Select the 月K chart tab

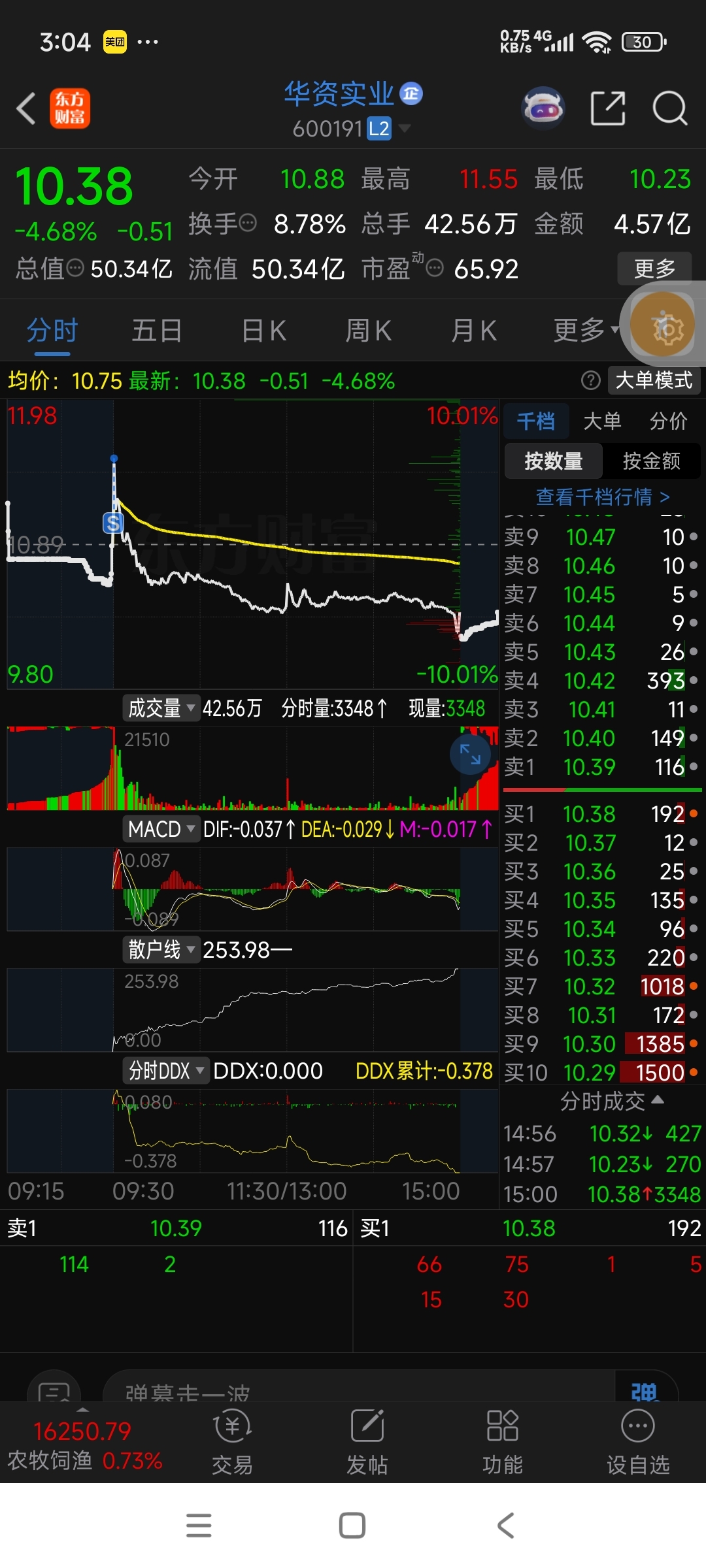click(x=474, y=330)
